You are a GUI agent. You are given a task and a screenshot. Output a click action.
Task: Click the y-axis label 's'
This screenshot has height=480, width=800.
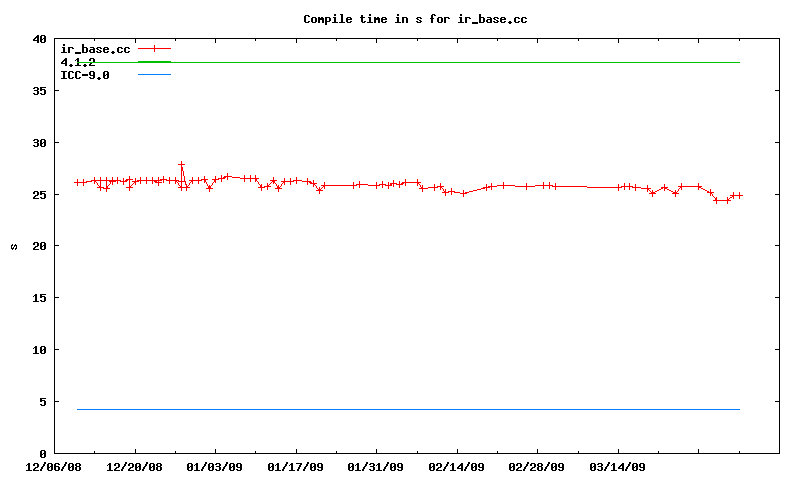14,246
